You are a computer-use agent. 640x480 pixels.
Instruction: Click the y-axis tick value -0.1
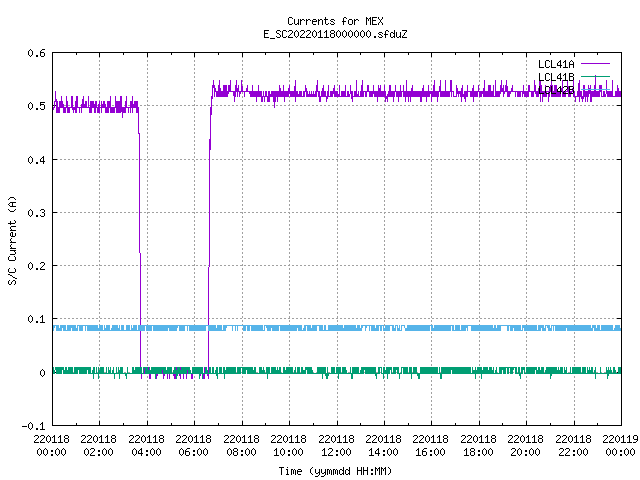coord(33,426)
